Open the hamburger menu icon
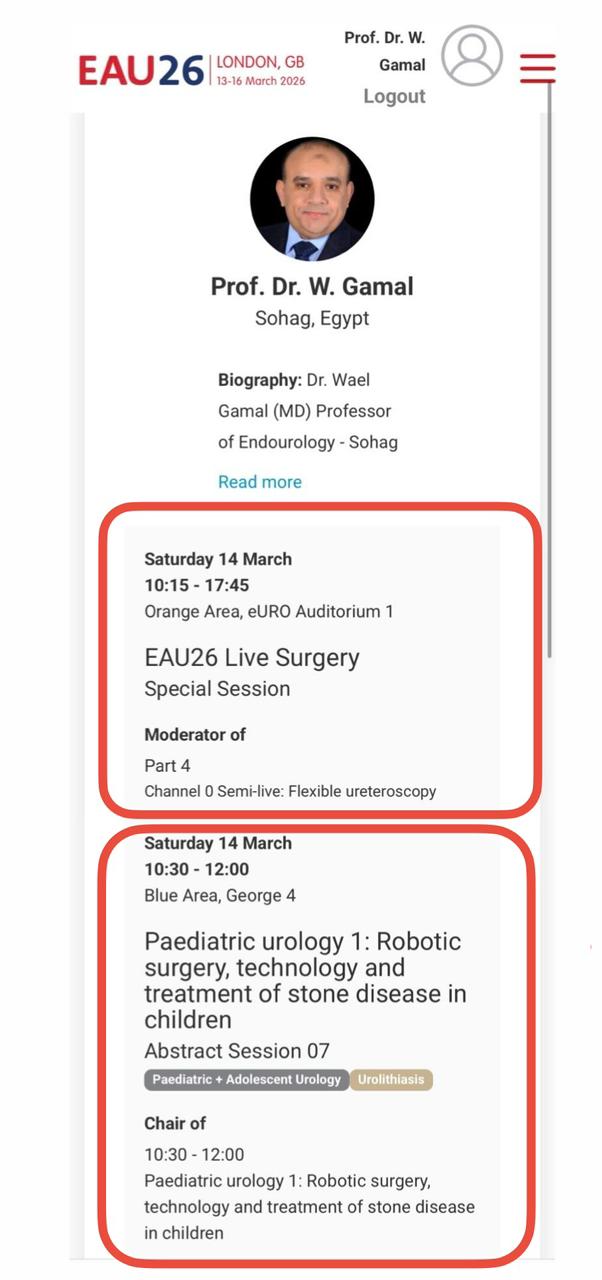The height and width of the screenshot is (1280, 602). click(537, 67)
